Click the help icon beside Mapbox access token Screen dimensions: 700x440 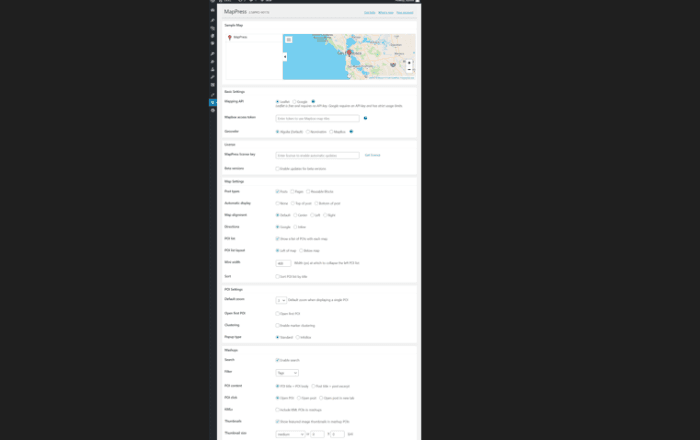click(x=365, y=118)
